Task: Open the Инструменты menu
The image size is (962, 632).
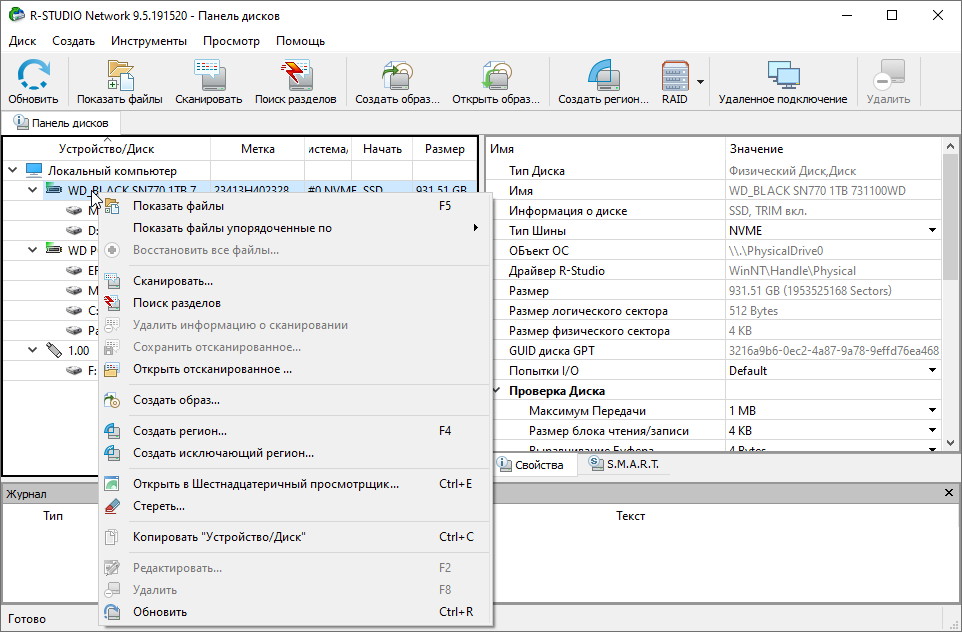Action: [149, 41]
